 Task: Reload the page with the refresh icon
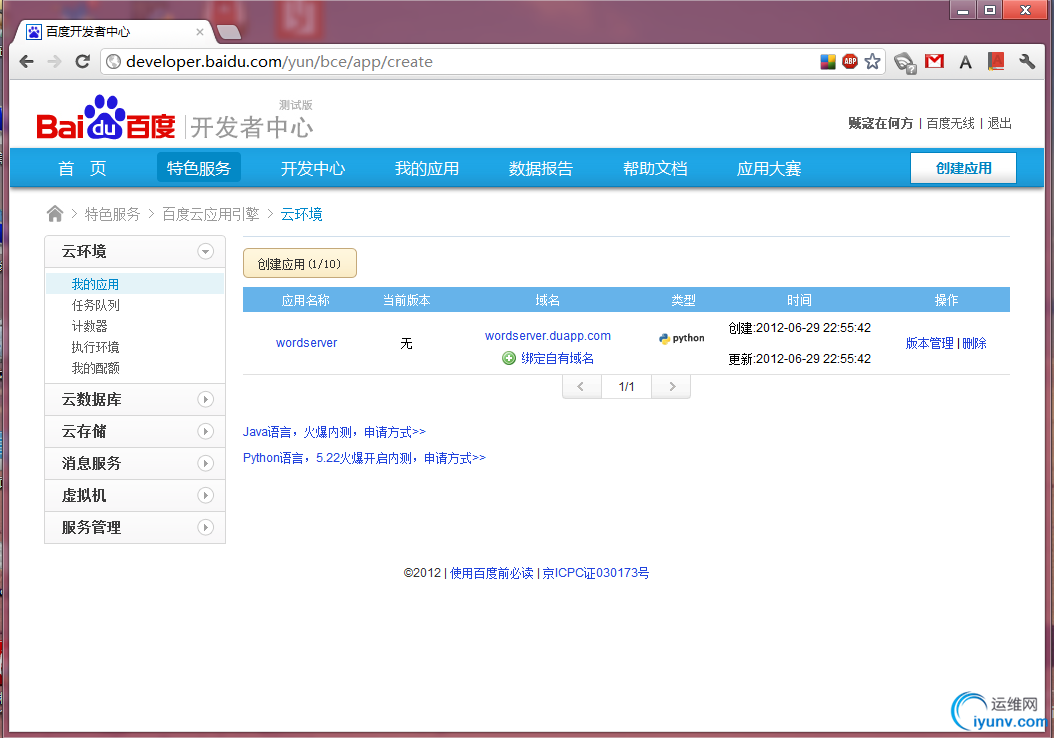(83, 62)
